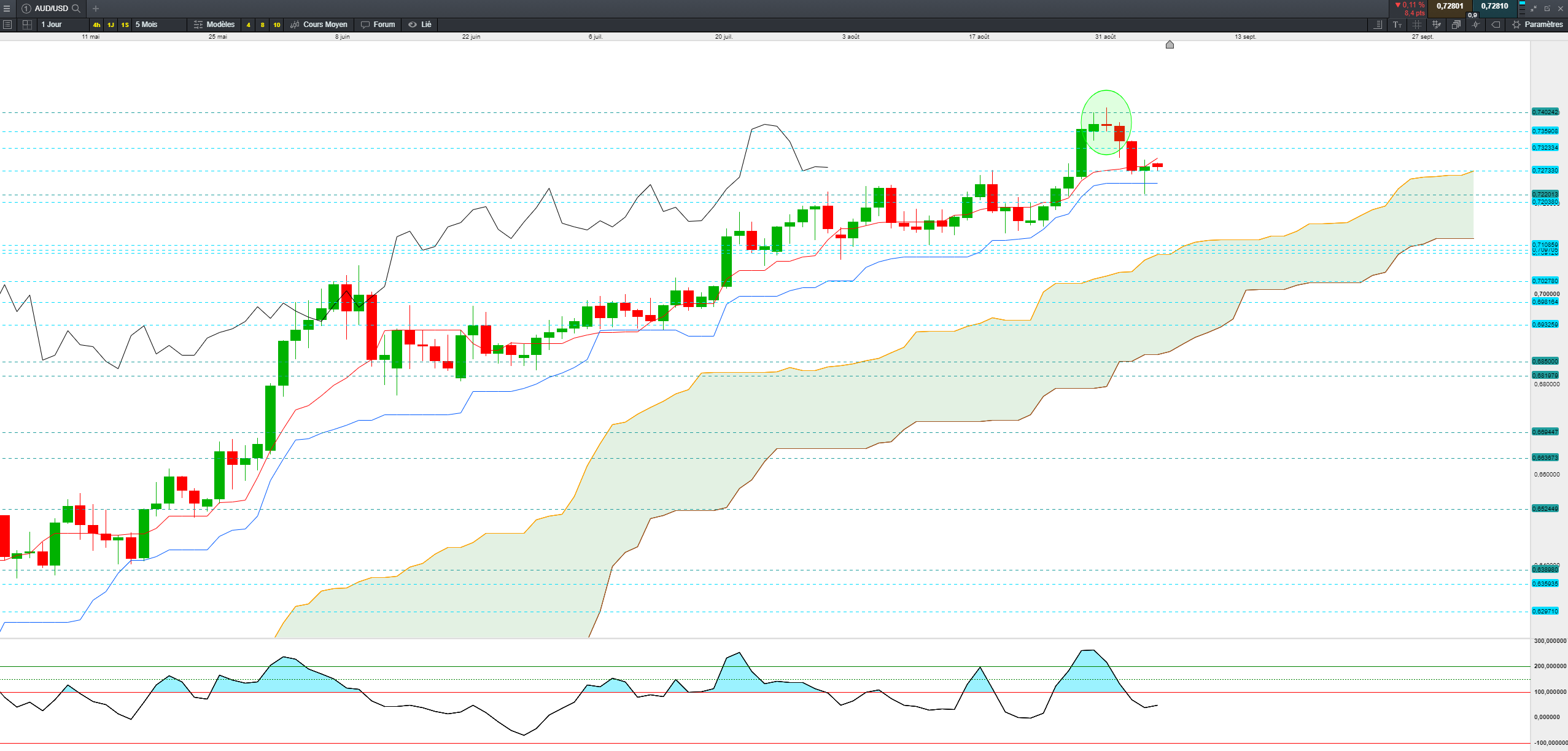
Task: Open the Forum link
Action: pos(378,25)
